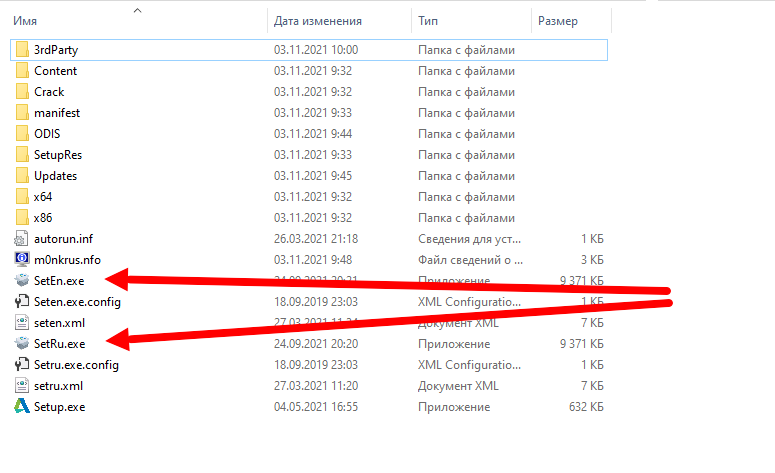The height and width of the screenshot is (473, 775).
Task: Click the m0nkrus.nfo file name
Action: pyautogui.click(x=67, y=259)
